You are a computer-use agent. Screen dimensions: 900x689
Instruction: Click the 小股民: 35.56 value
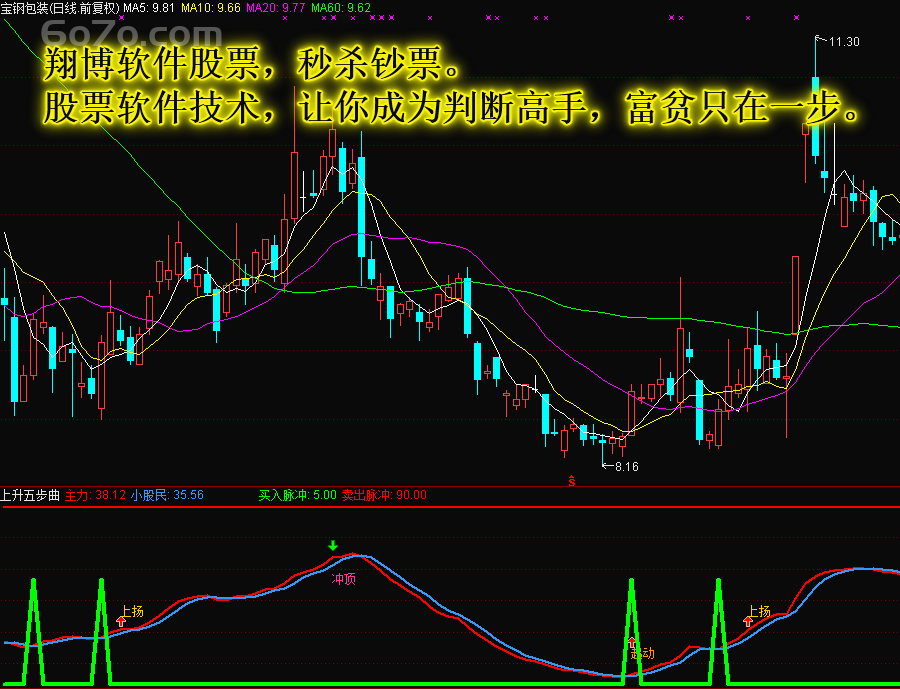(167, 495)
